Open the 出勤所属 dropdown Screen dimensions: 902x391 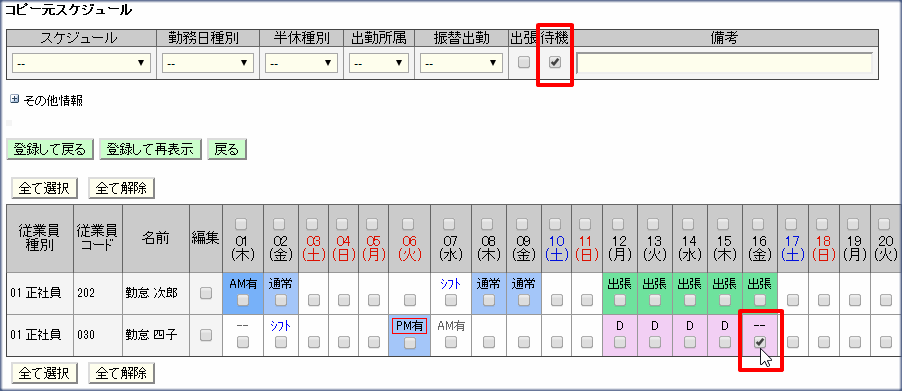pos(379,63)
